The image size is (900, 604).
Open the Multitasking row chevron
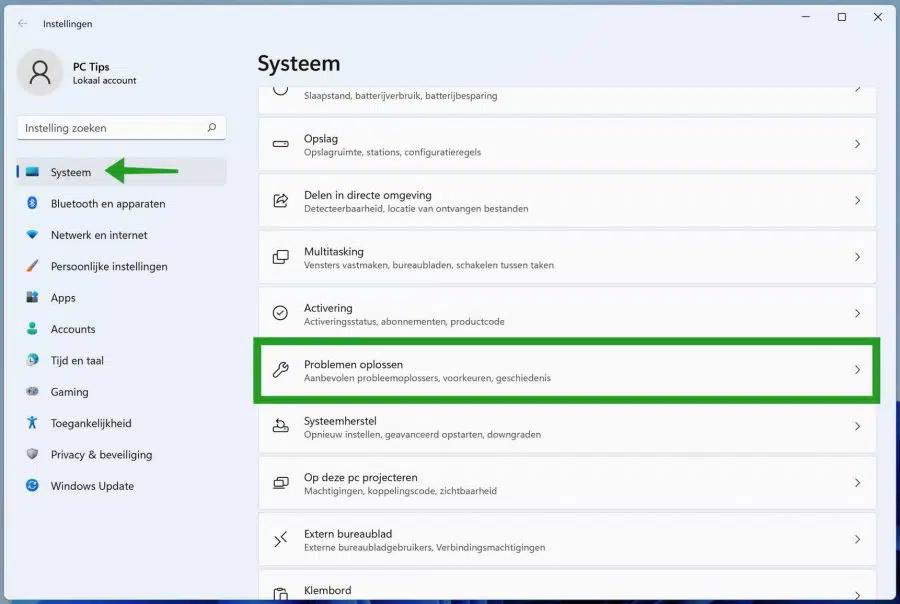point(857,257)
